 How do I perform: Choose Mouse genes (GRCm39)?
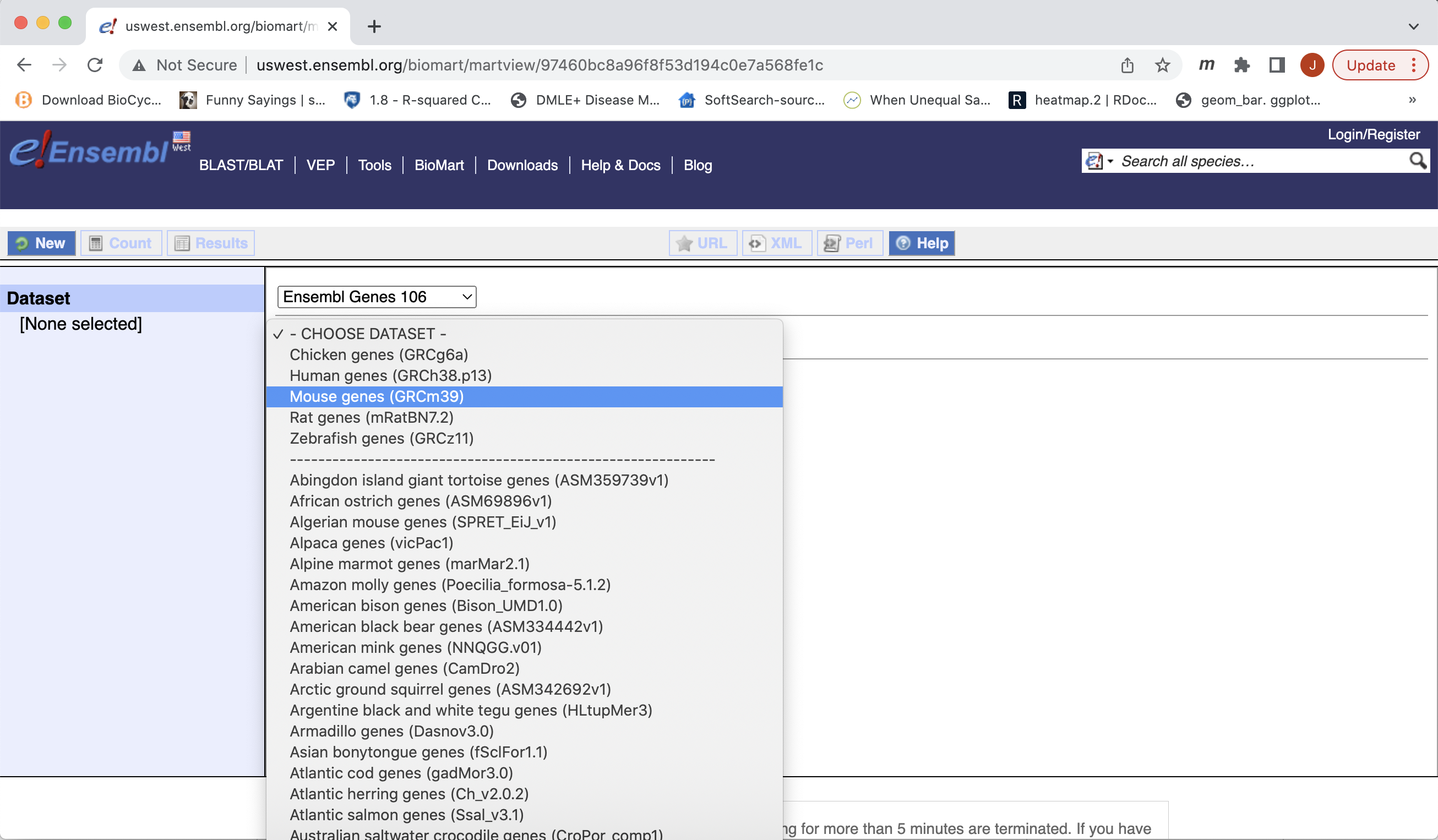[525, 396]
